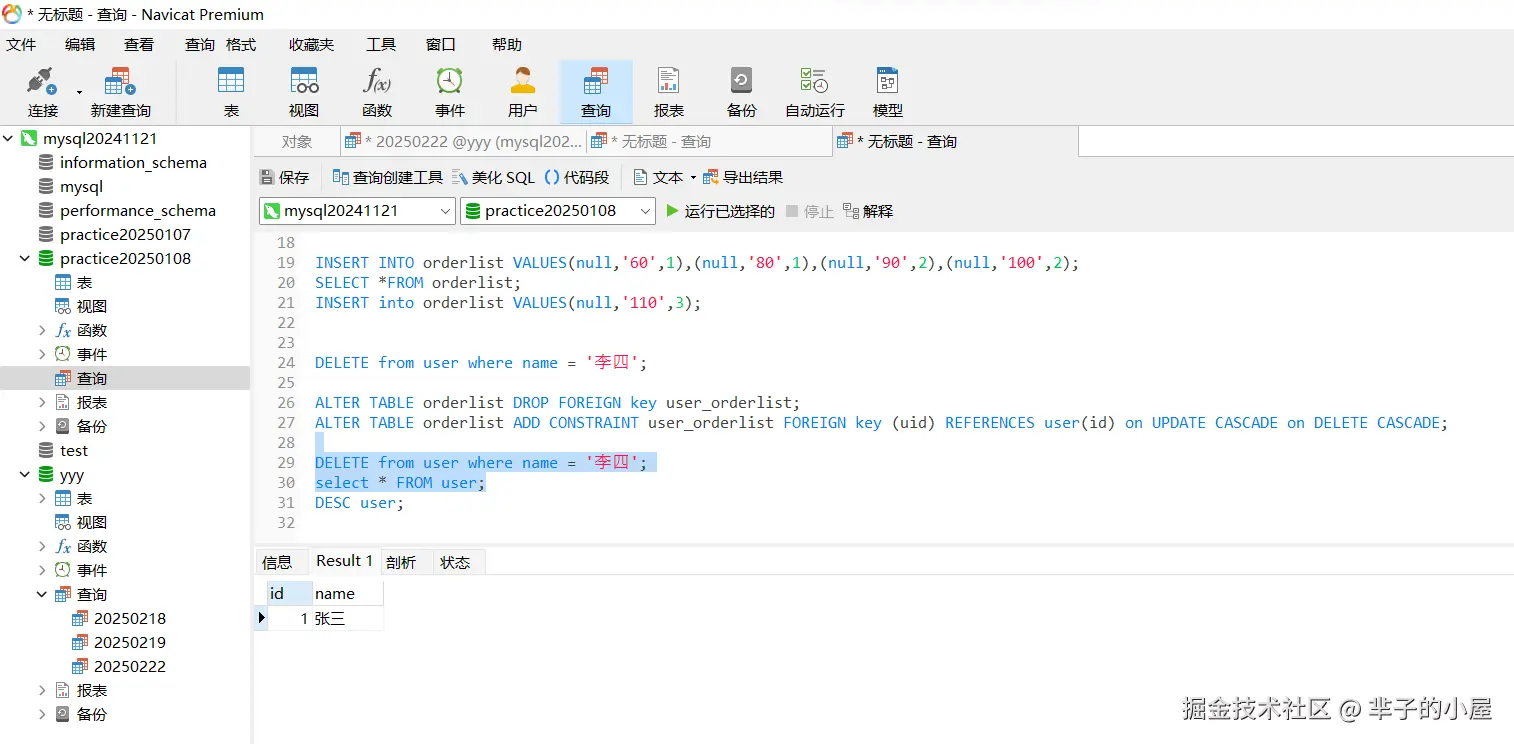This screenshot has width=1514, height=744.
Task: Click the 保存 save button
Action: (x=285, y=177)
